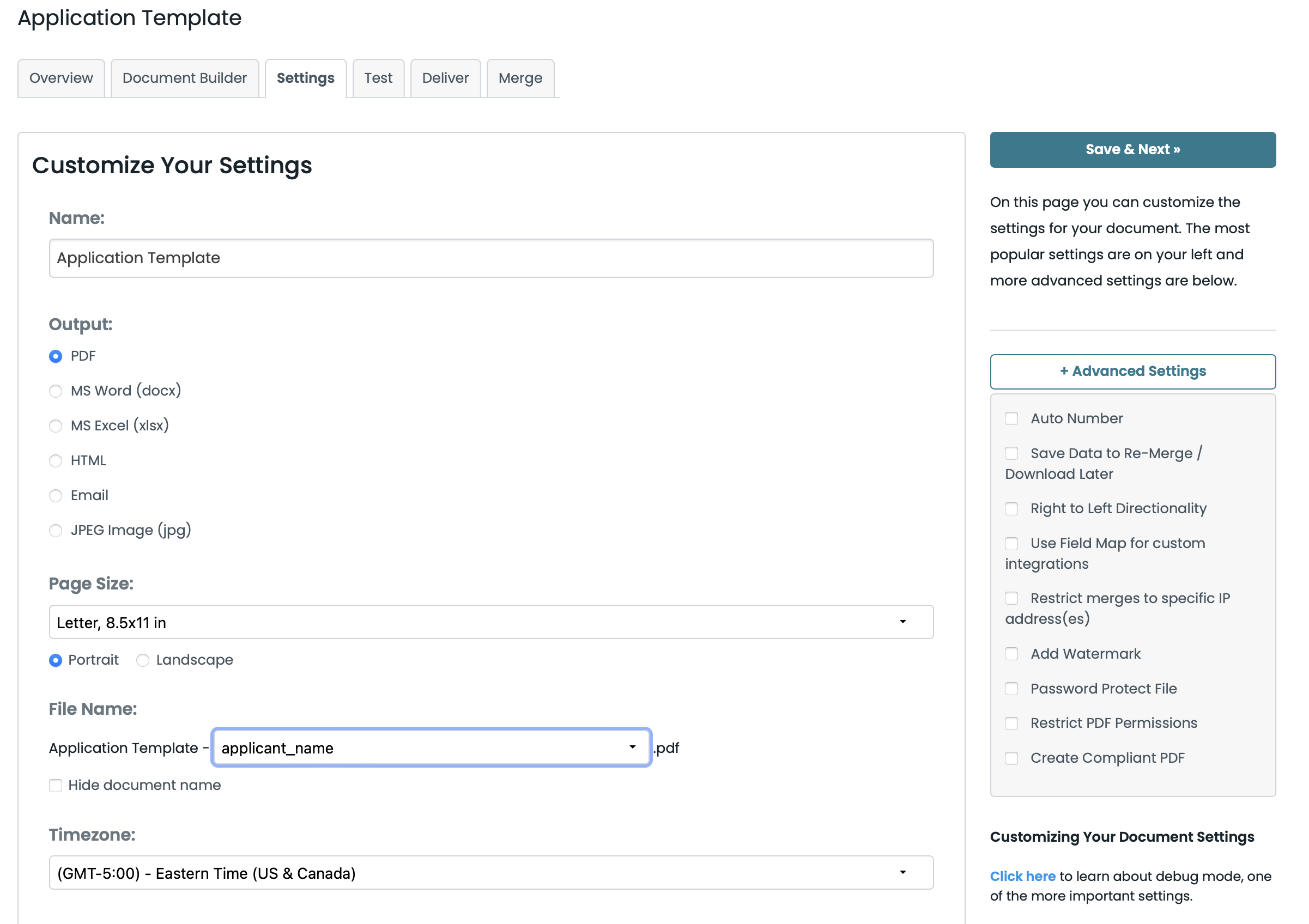Open the applicant_name file name dropdown
Image resolution: width=1309 pixels, height=924 pixels.
[431, 748]
